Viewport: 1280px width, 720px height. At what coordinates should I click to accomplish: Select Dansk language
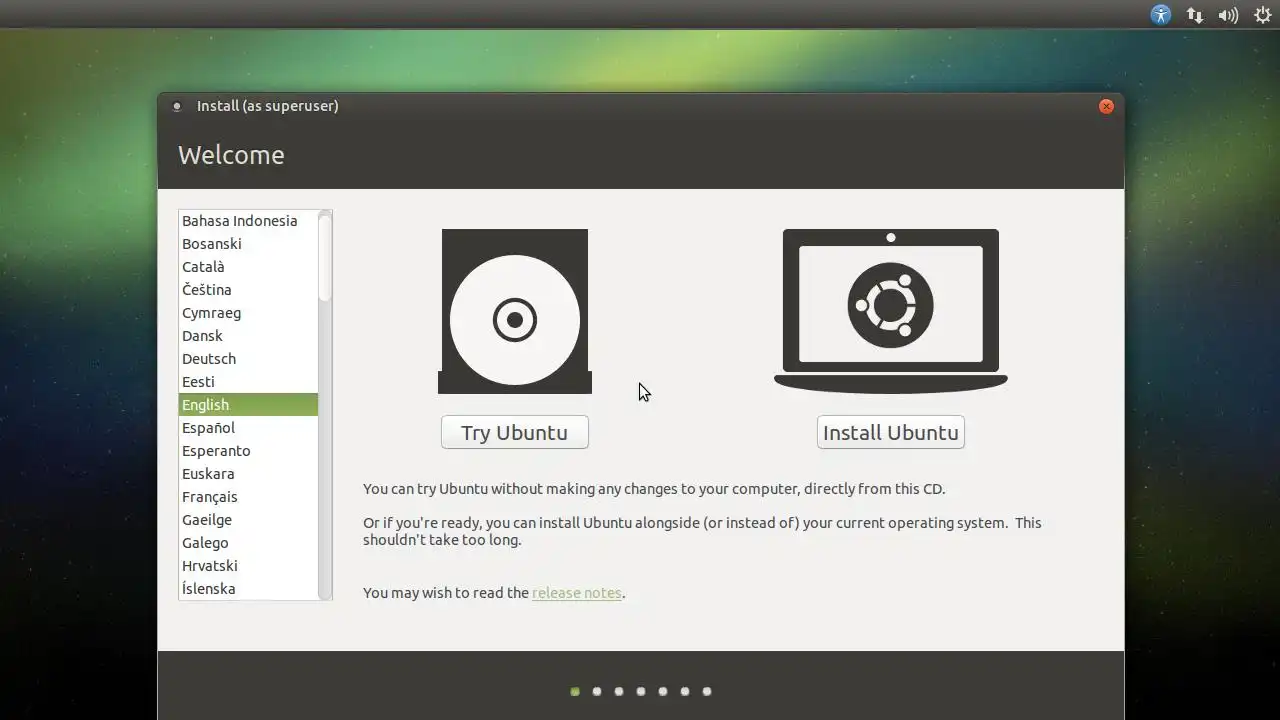point(248,336)
